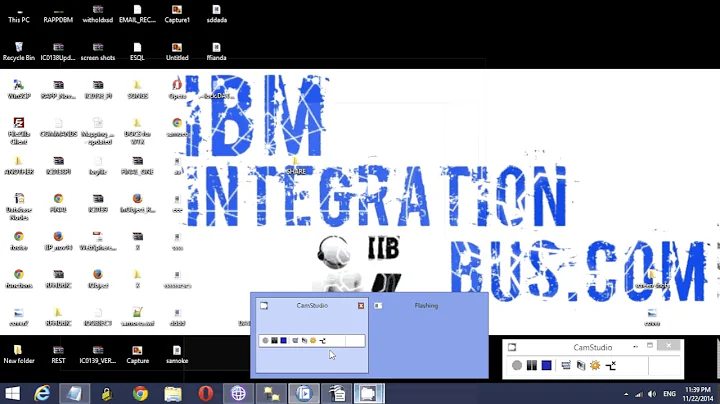Select the samoke file on desktop
This screenshot has width=720, height=404.
tap(177, 354)
